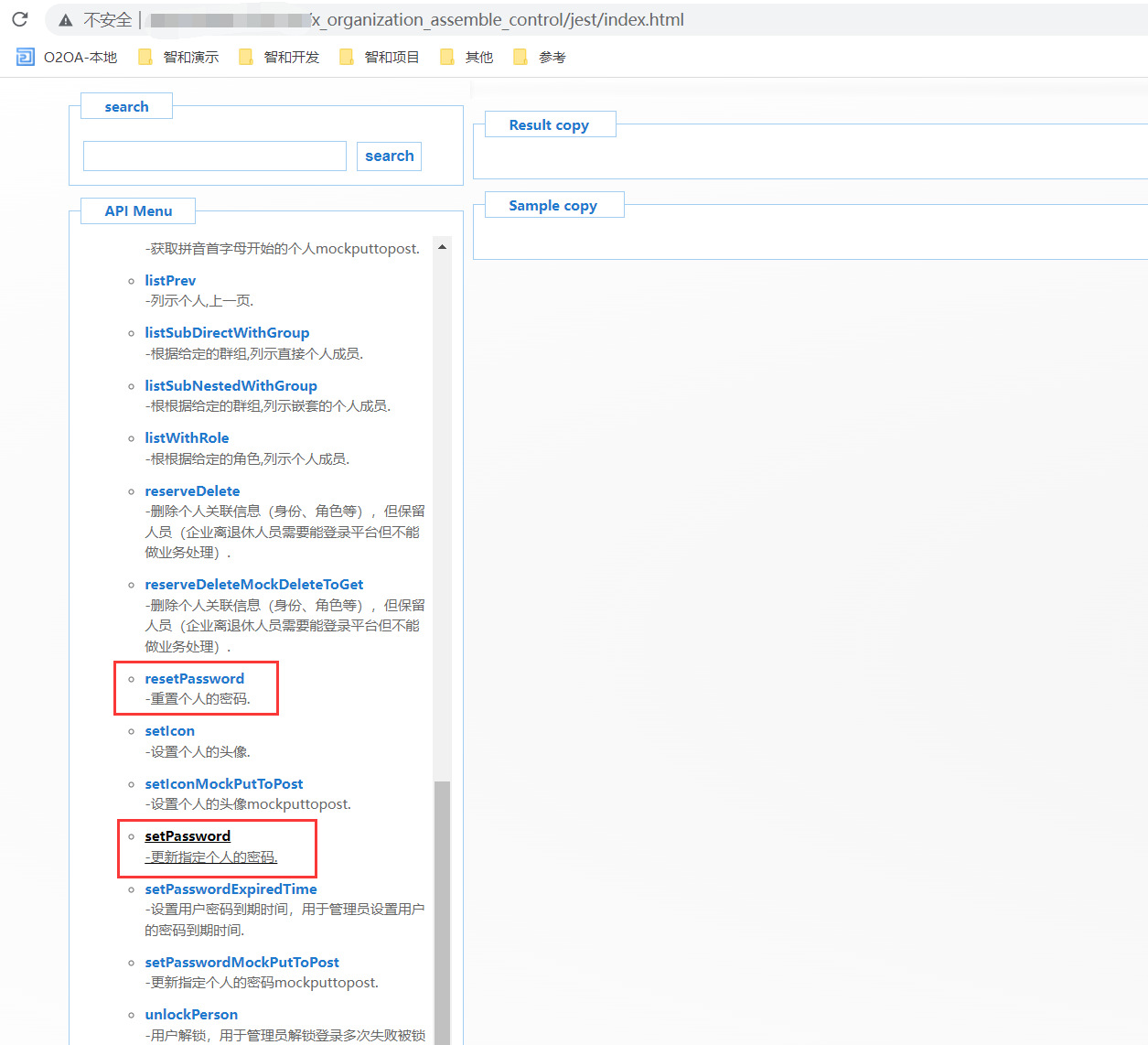Open the listSubDirectWithGroup API link
Image resolution: width=1148 pixels, height=1045 pixels.
tap(227, 332)
